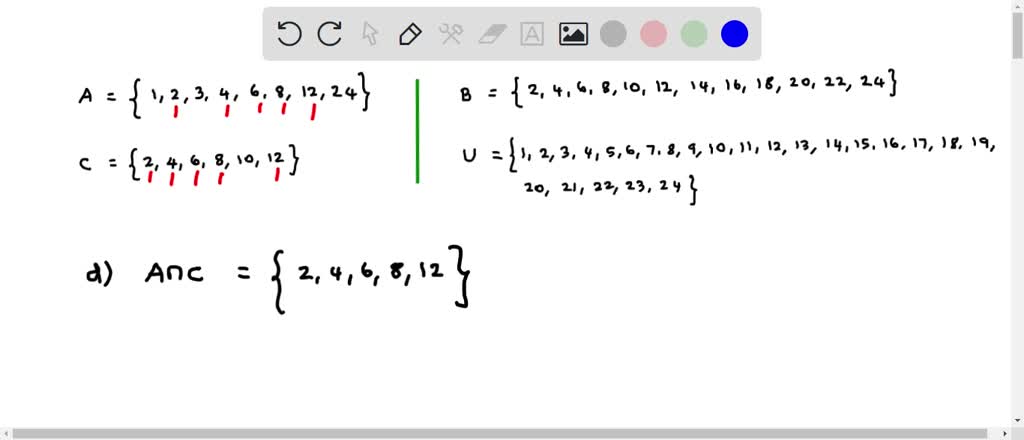Click the handwritten universal set U label
1024x440 pixels.
pyautogui.click(x=469, y=155)
